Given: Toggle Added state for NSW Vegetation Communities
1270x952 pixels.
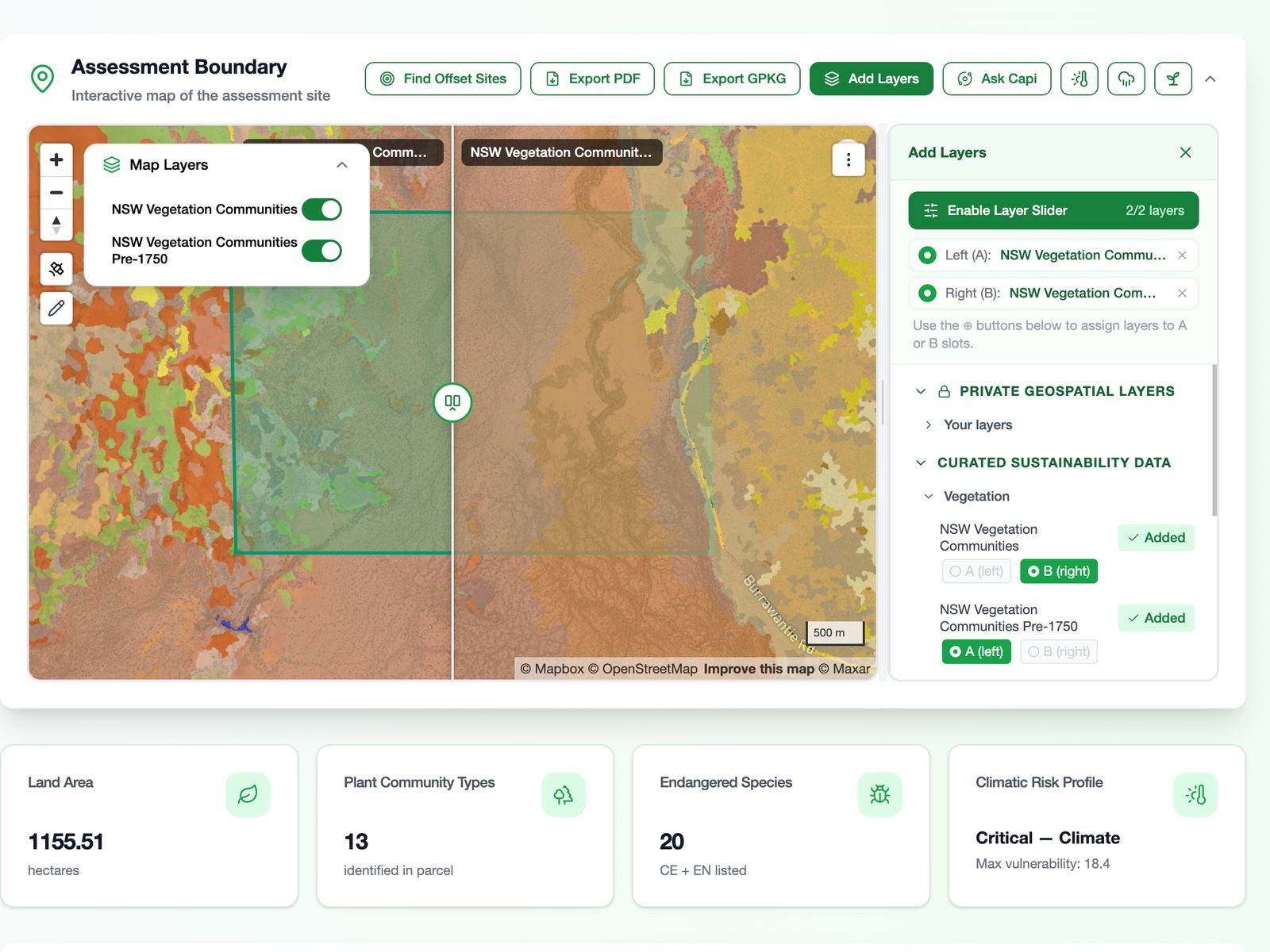Looking at the screenshot, I should 1156,537.
